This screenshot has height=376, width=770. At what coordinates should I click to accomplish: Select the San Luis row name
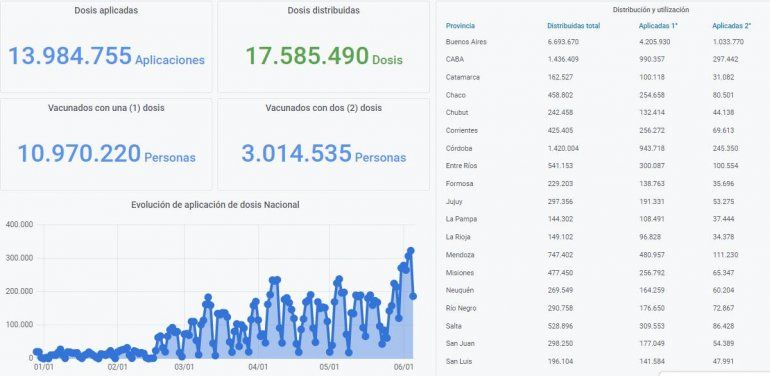coord(458,361)
